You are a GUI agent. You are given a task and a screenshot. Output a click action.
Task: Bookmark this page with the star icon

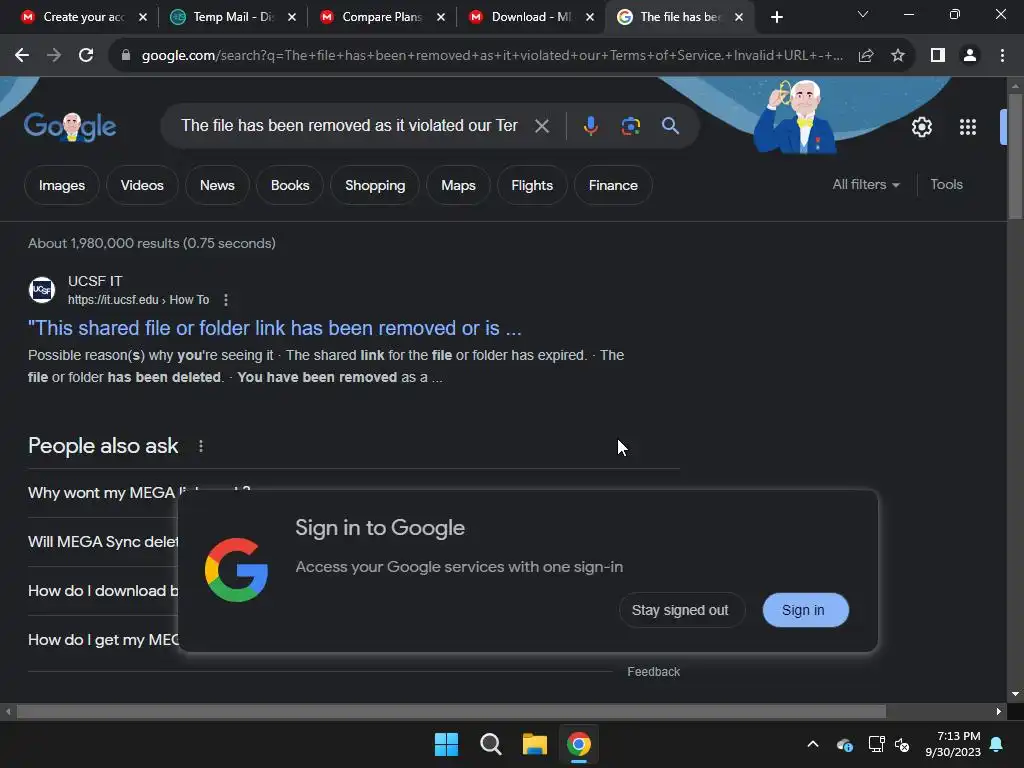pyautogui.click(x=898, y=56)
